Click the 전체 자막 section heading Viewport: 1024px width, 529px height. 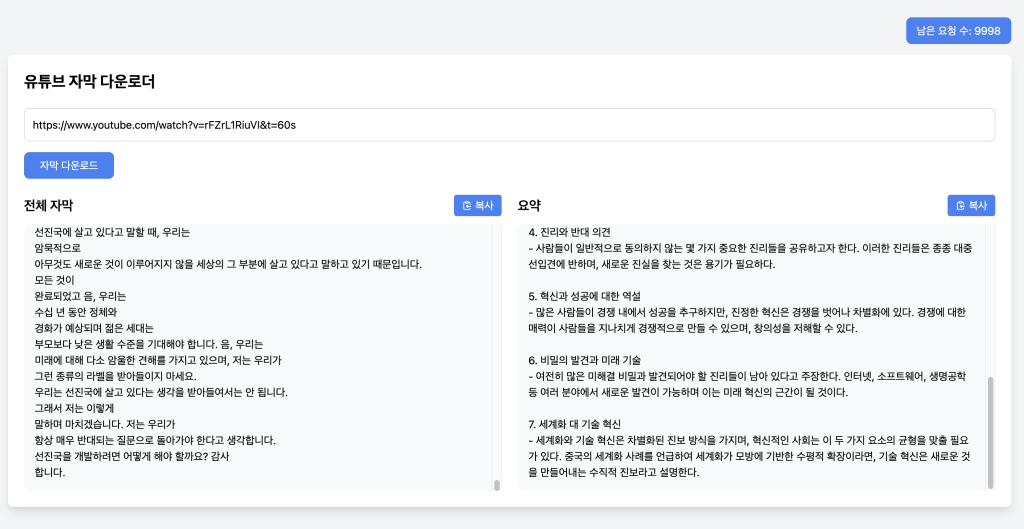tap(48, 206)
